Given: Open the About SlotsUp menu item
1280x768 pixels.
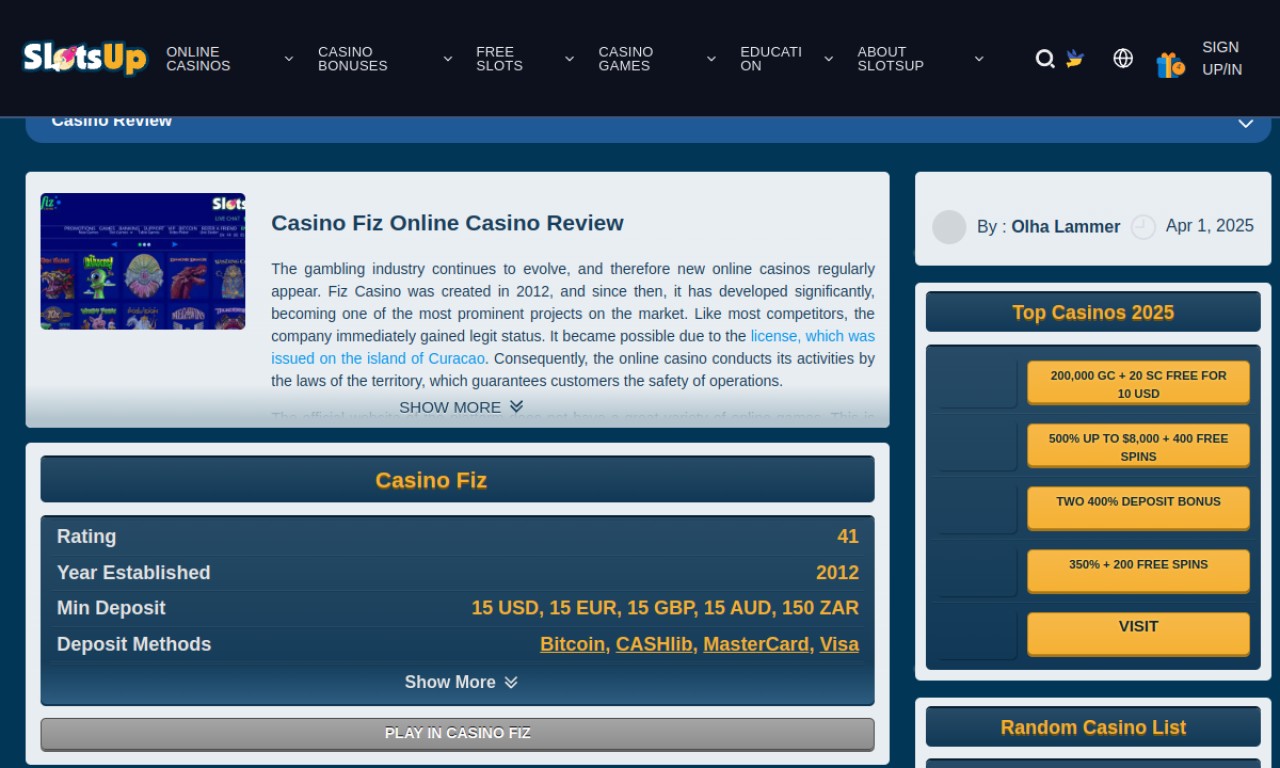Looking at the screenshot, I should pos(890,59).
